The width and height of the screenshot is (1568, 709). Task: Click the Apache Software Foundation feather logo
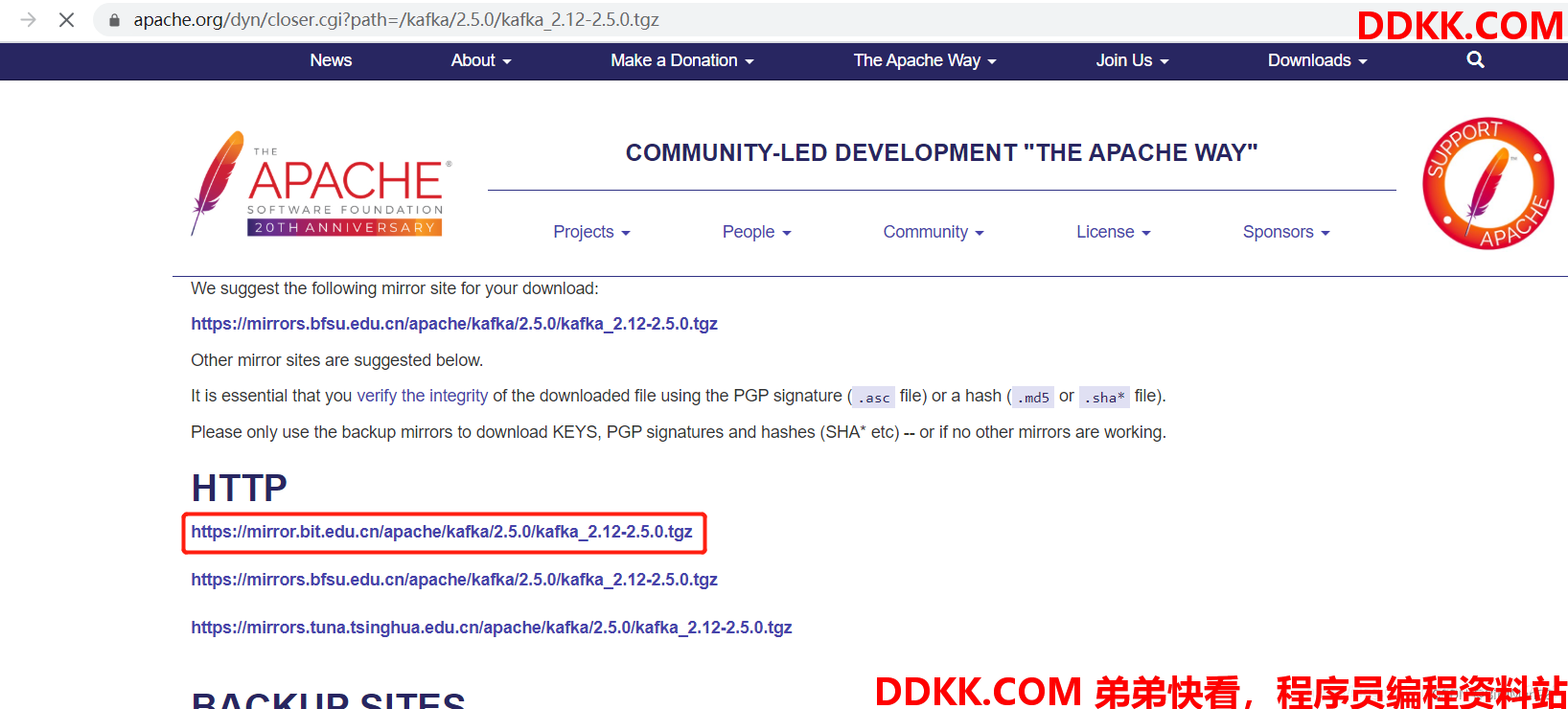coord(321,183)
